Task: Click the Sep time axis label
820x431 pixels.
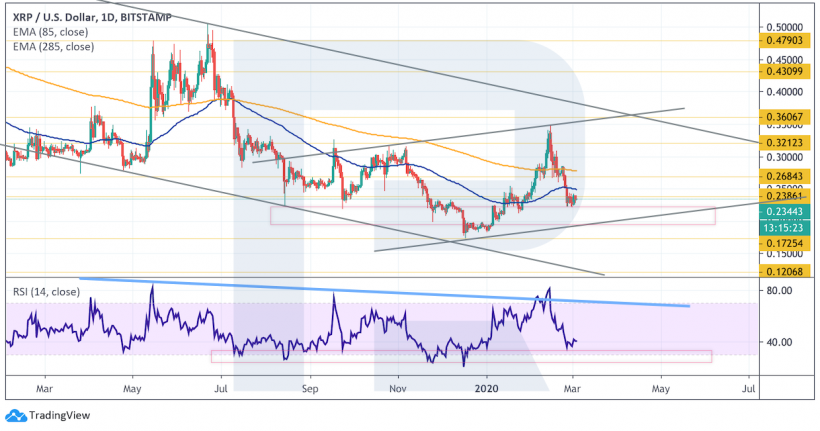Action: point(310,389)
